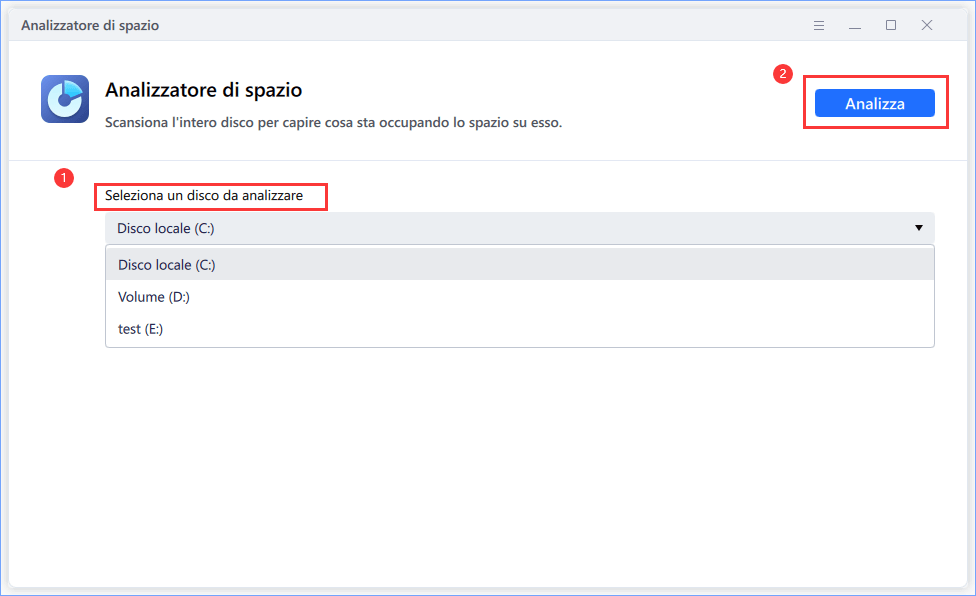Click the 'Analizzatore di spazio' heading
The height and width of the screenshot is (596, 976).
click(204, 90)
